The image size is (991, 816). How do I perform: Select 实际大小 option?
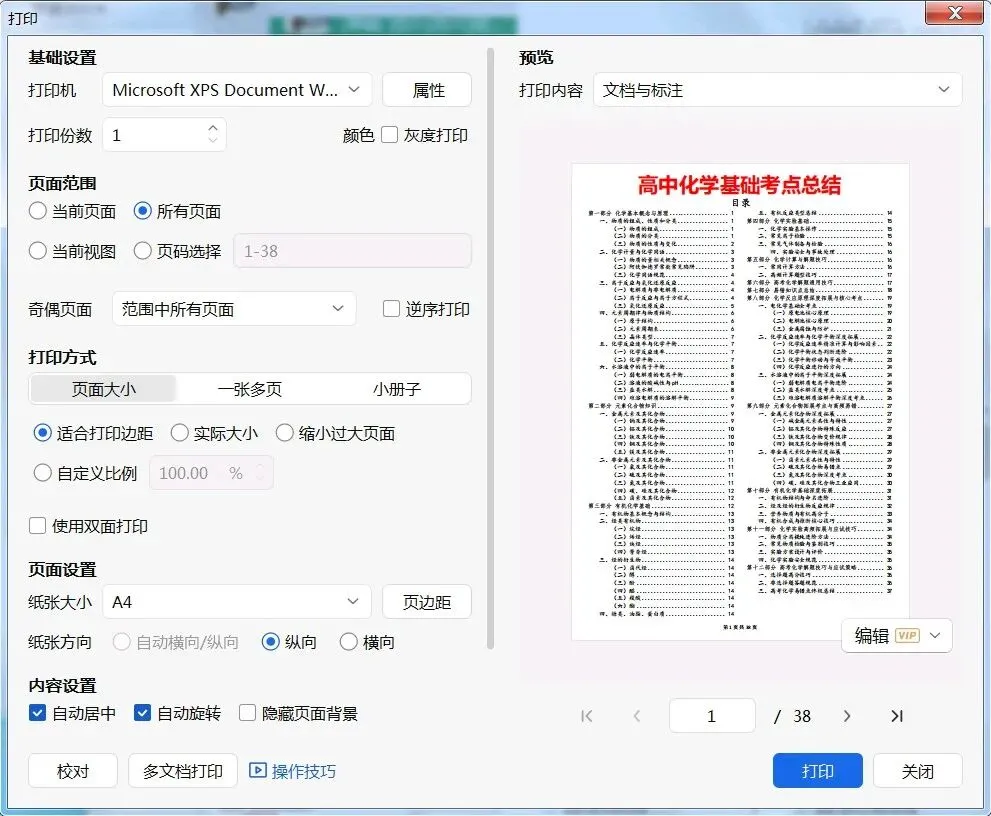click(x=179, y=433)
